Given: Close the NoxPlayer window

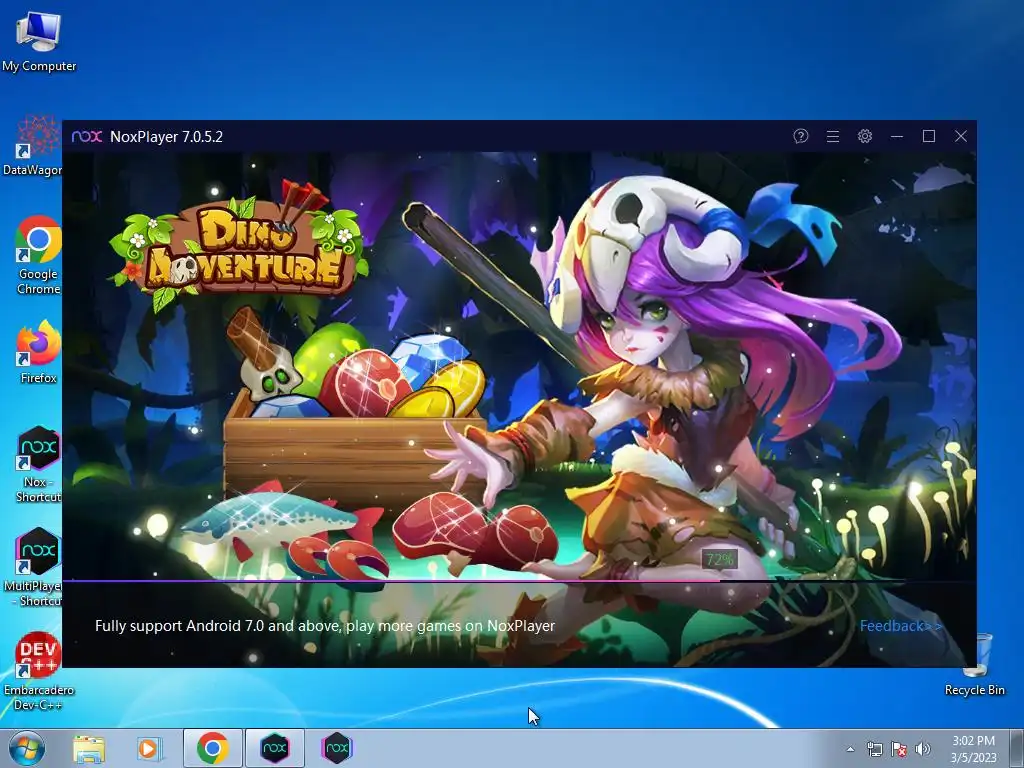Looking at the screenshot, I should coord(961,136).
